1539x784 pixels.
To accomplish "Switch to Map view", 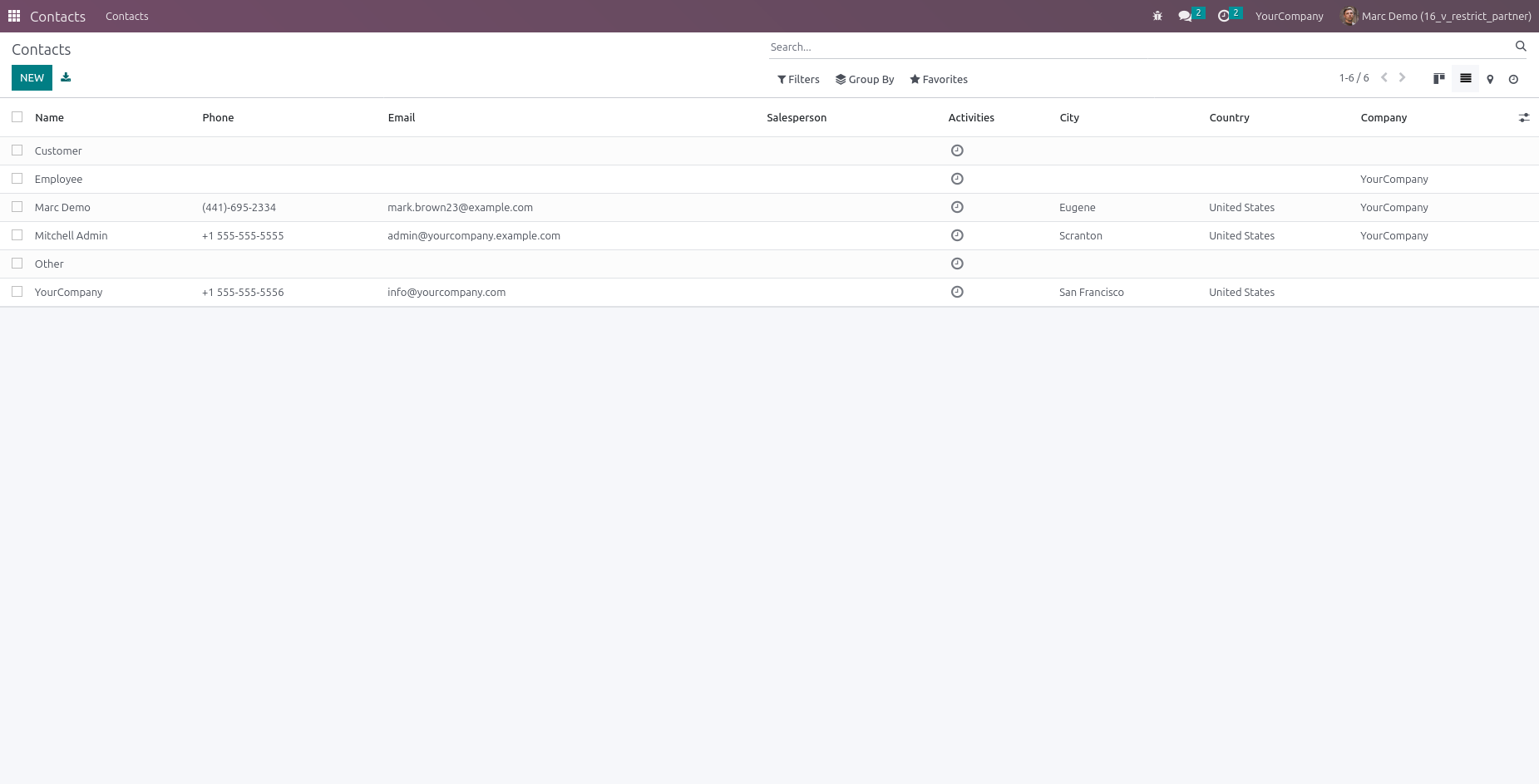I will coord(1490,79).
